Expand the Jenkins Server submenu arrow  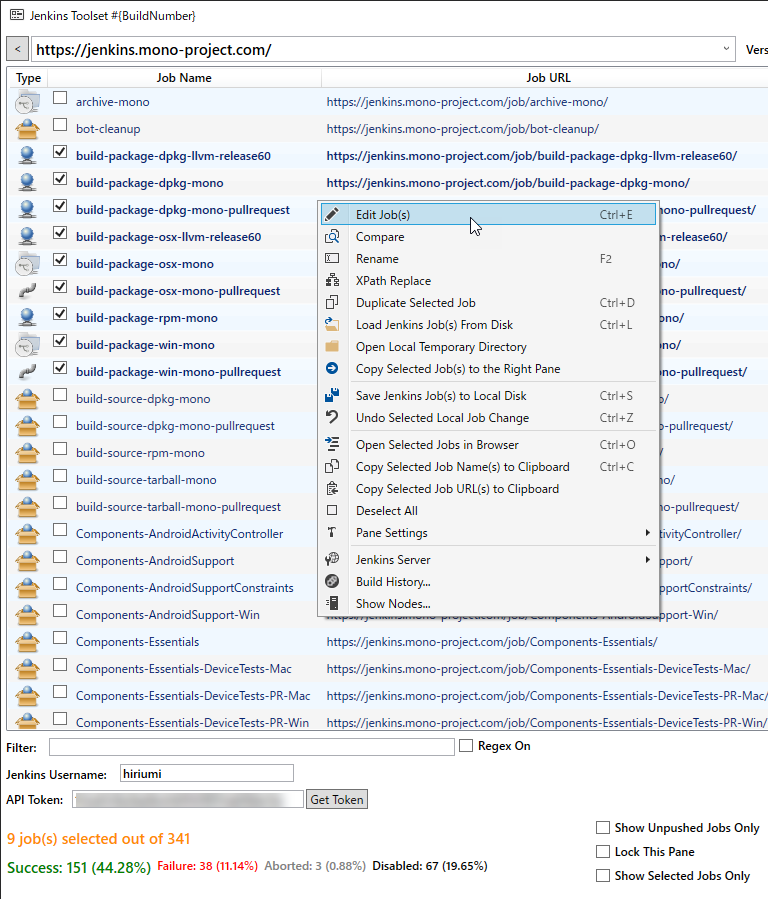pos(648,560)
